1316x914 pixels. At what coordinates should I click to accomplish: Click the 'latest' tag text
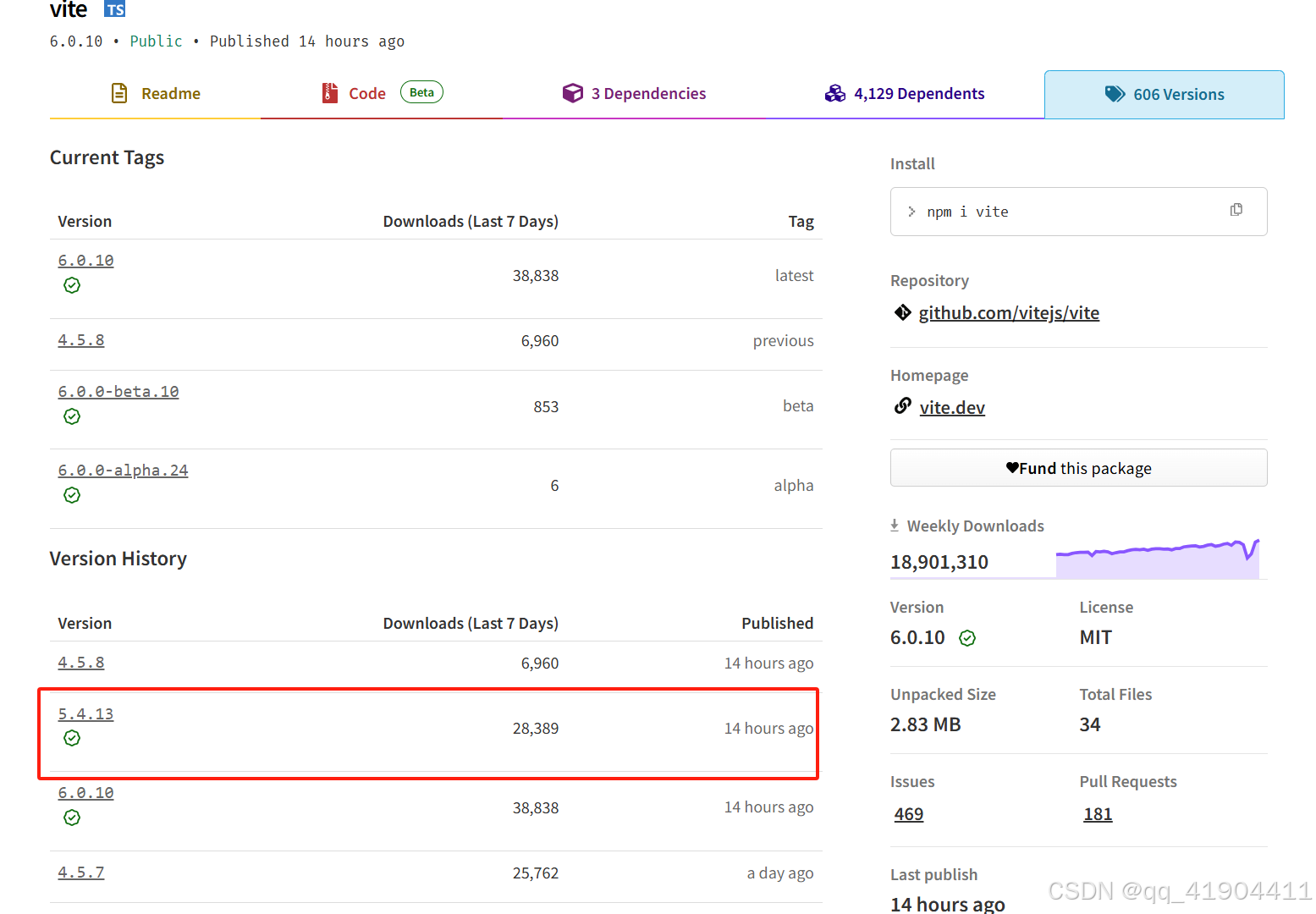[x=794, y=276]
